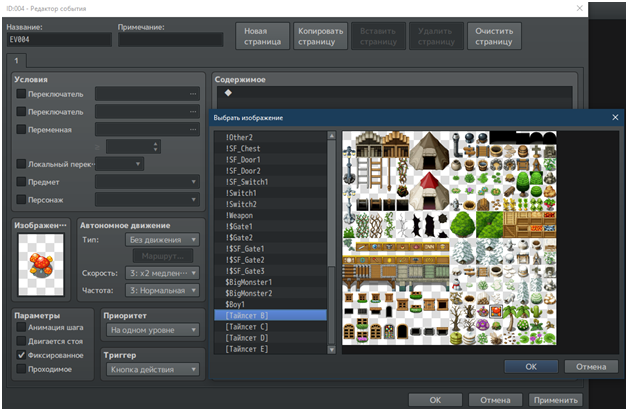The width and height of the screenshot is (628, 411).
Task: Open the Скорость dropdown
Action: tap(162, 273)
